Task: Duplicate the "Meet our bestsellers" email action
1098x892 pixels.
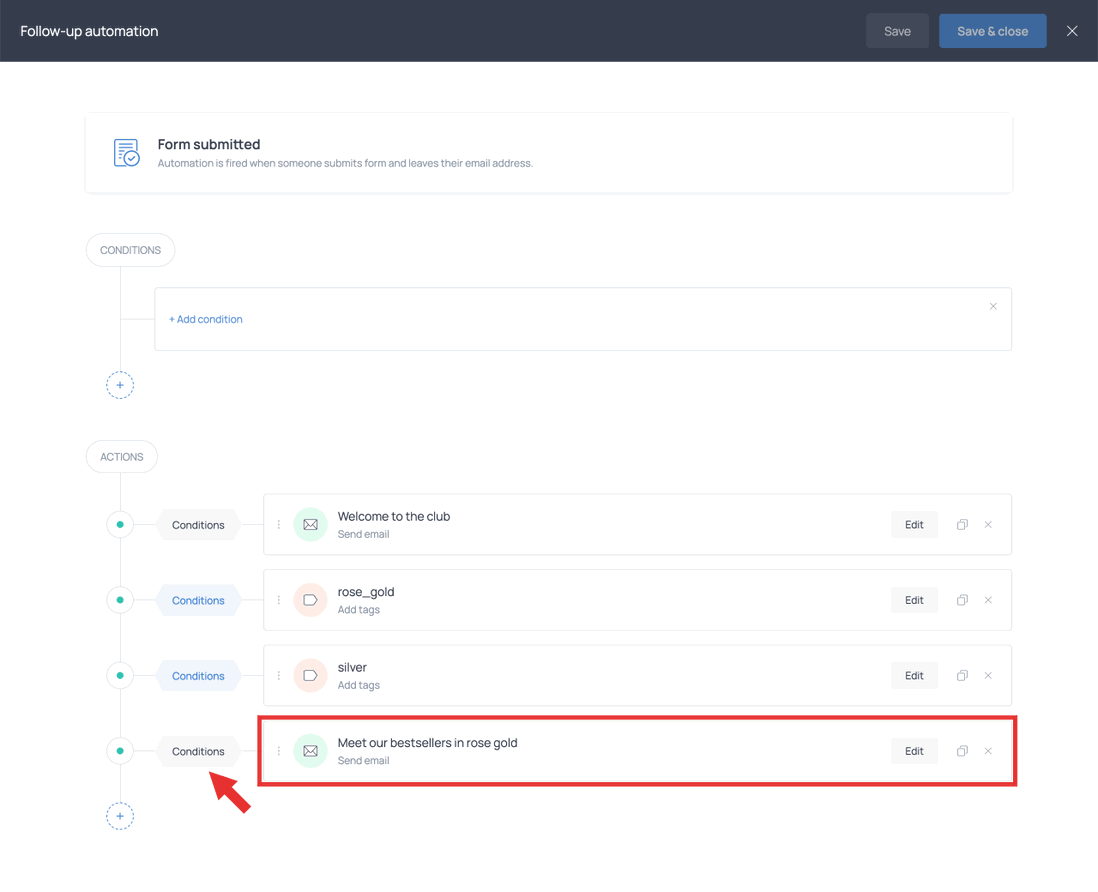Action: coord(961,751)
